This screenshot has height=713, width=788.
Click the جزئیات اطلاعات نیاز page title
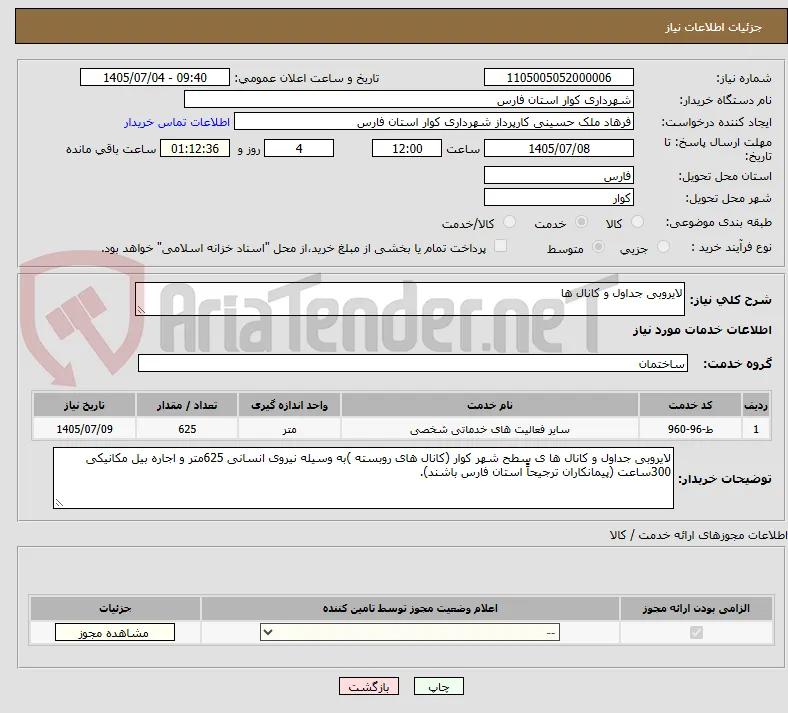coord(714,27)
